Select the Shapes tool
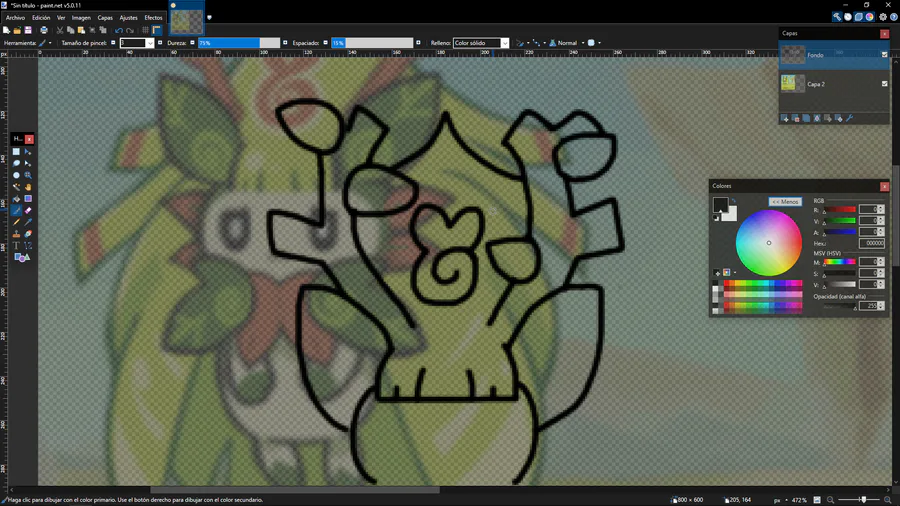Viewport: 900px width, 506px height. [x=22, y=258]
